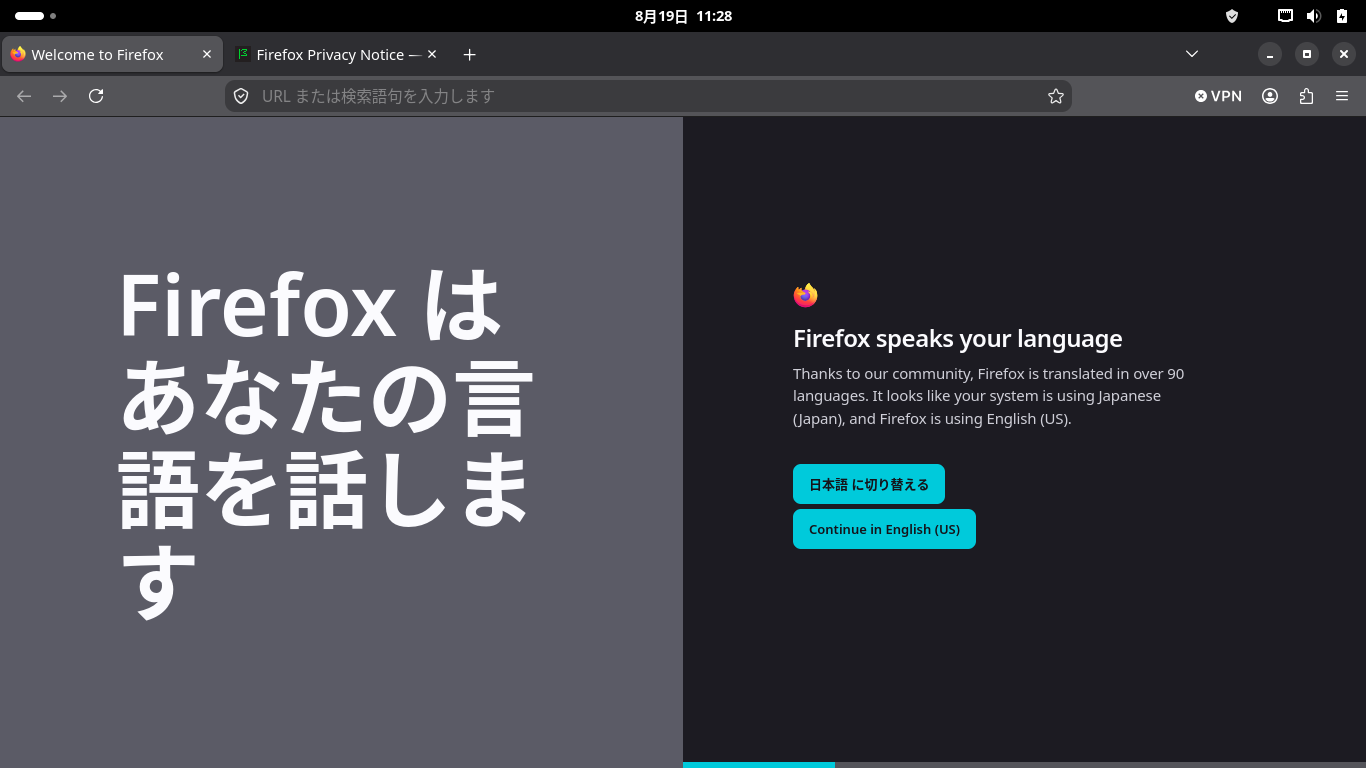This screenshot has height=768, width=1366.
Task: Bookmark this page with the star icon
Action: [1056, 96]
